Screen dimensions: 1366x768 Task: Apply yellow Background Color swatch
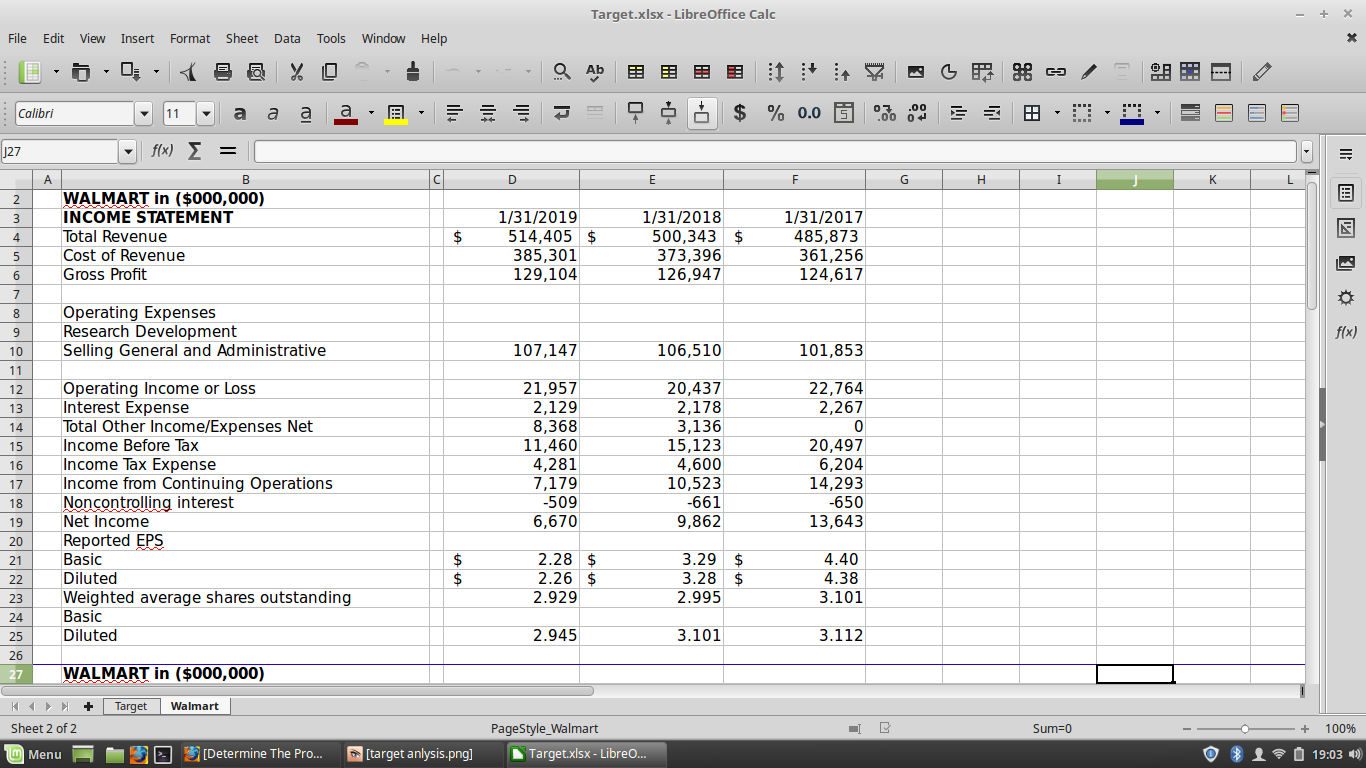point(395,113)
